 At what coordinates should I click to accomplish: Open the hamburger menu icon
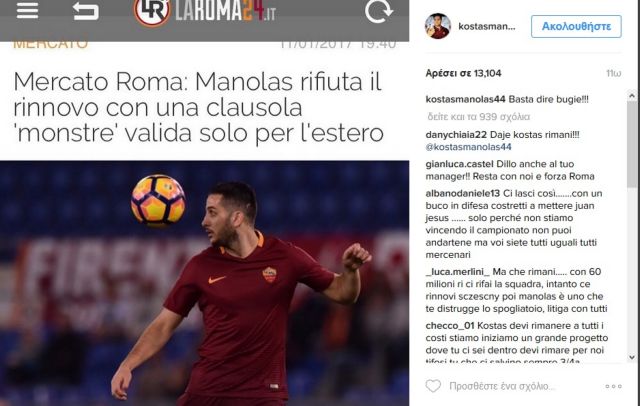click(x=27, y=11)
